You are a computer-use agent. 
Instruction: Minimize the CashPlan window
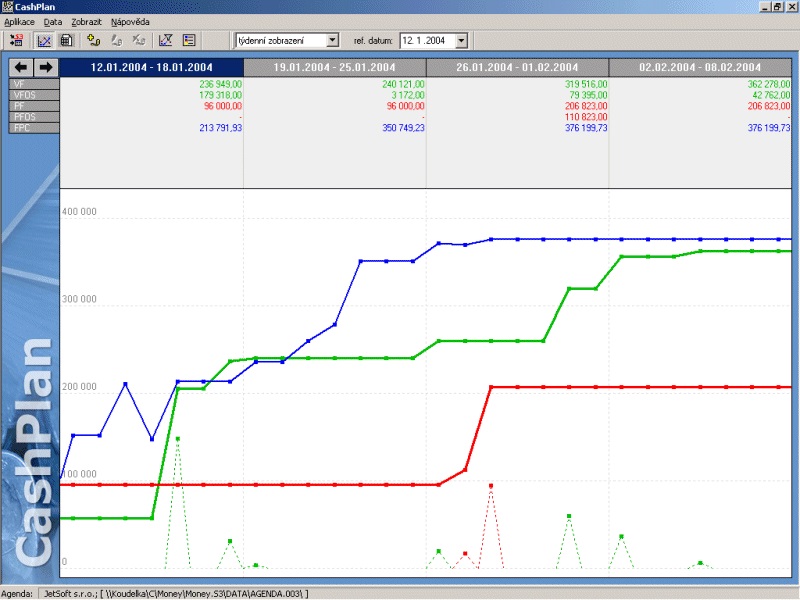(765, 7)
